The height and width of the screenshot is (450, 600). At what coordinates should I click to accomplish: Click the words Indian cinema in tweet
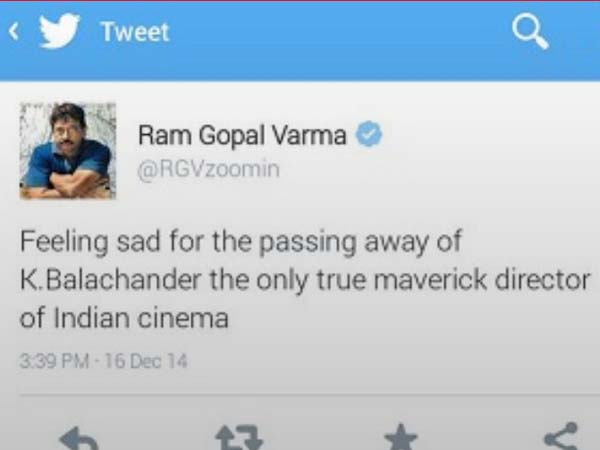tap(141, 318)
